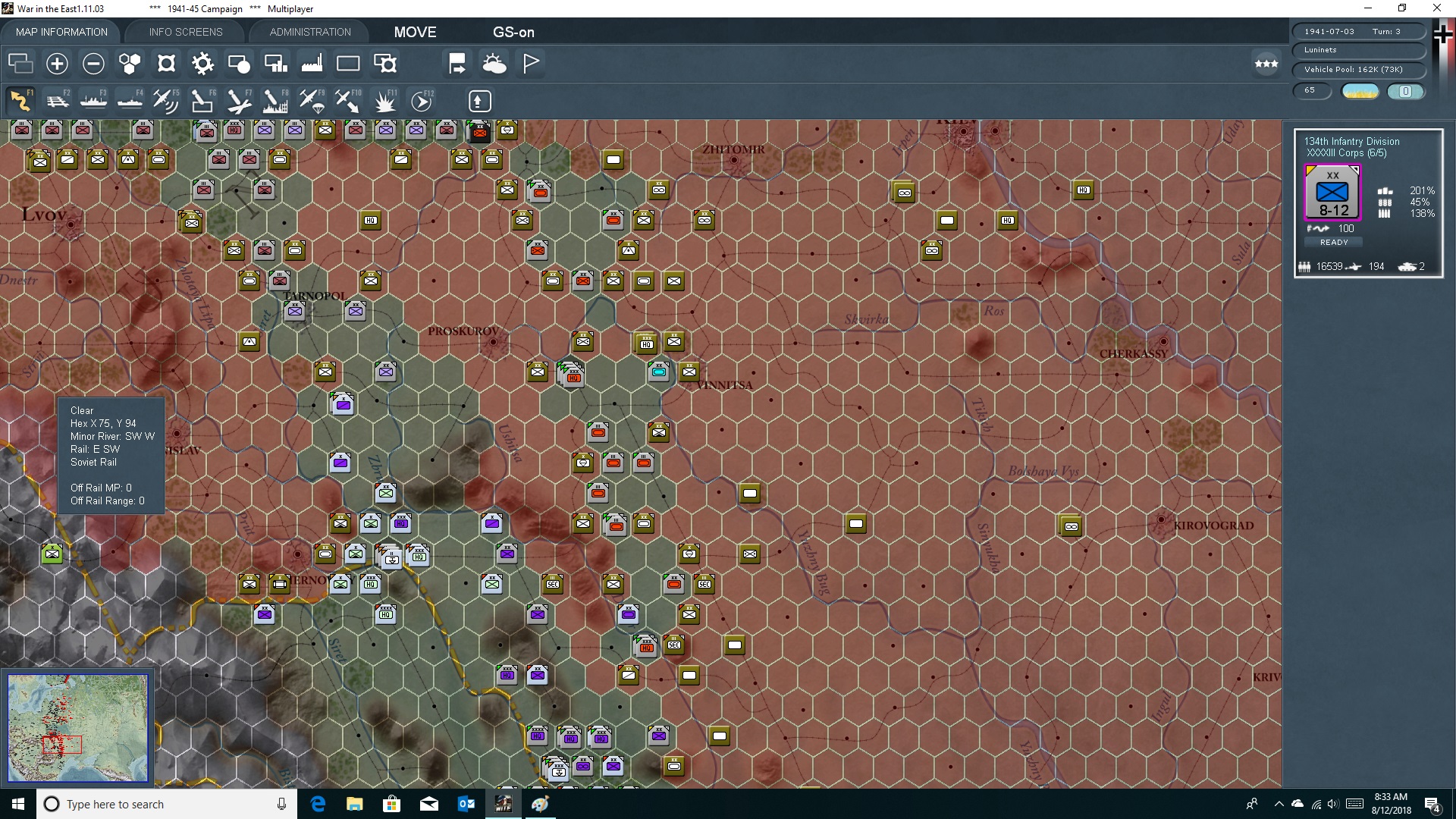Click the Proskurov city hex

point(493,342)
